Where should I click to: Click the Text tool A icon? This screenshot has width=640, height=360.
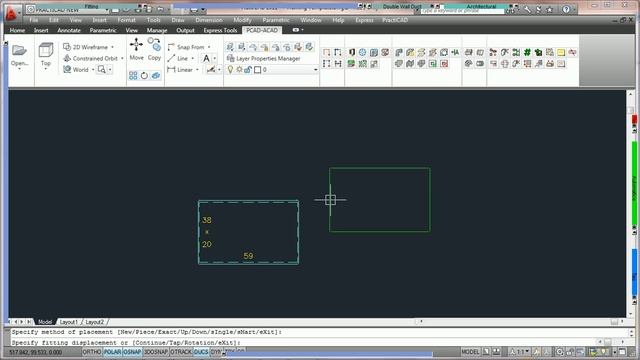[207, 58]
